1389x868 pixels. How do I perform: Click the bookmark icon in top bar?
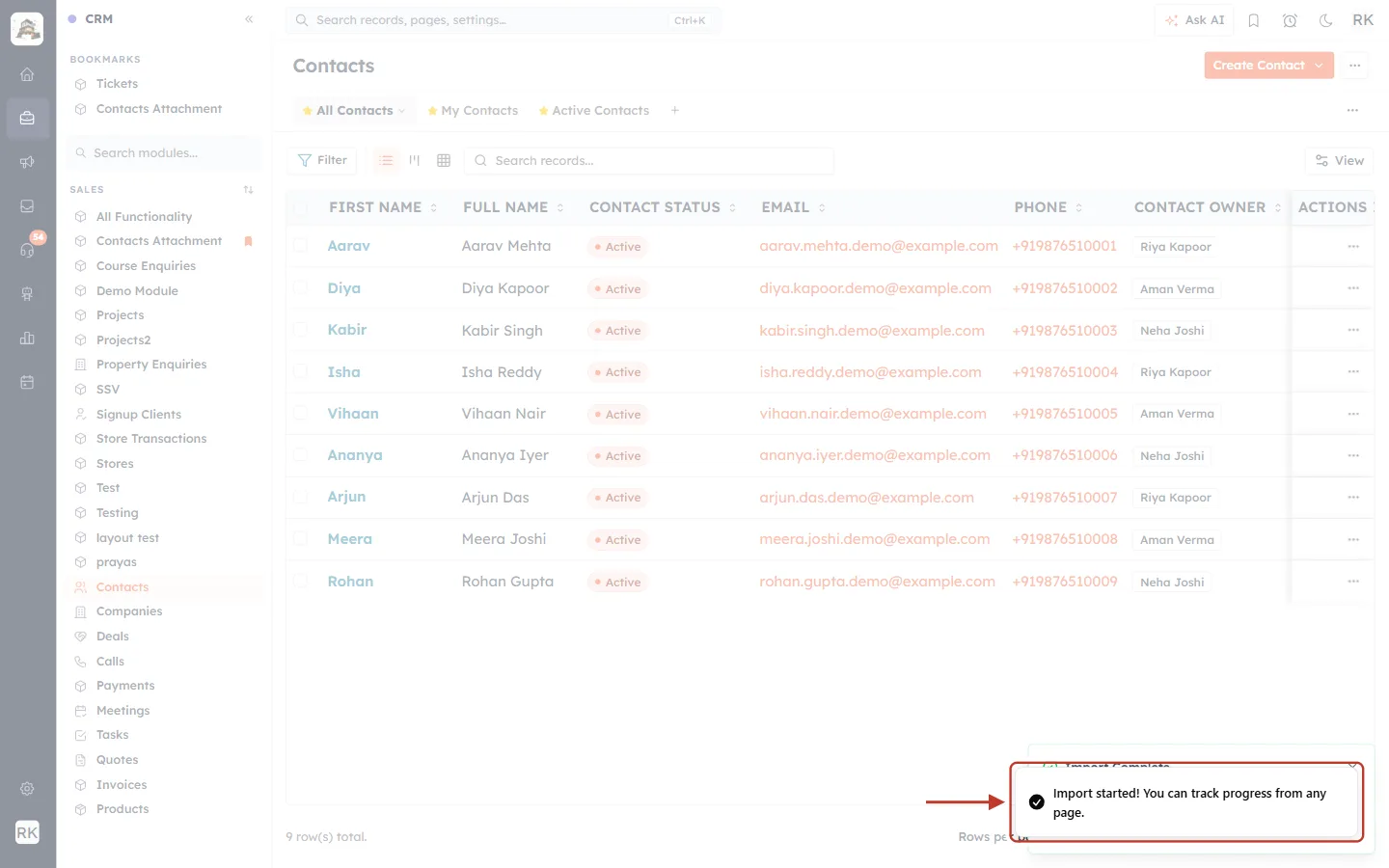pyautogui.click(x=1254, y=20)
